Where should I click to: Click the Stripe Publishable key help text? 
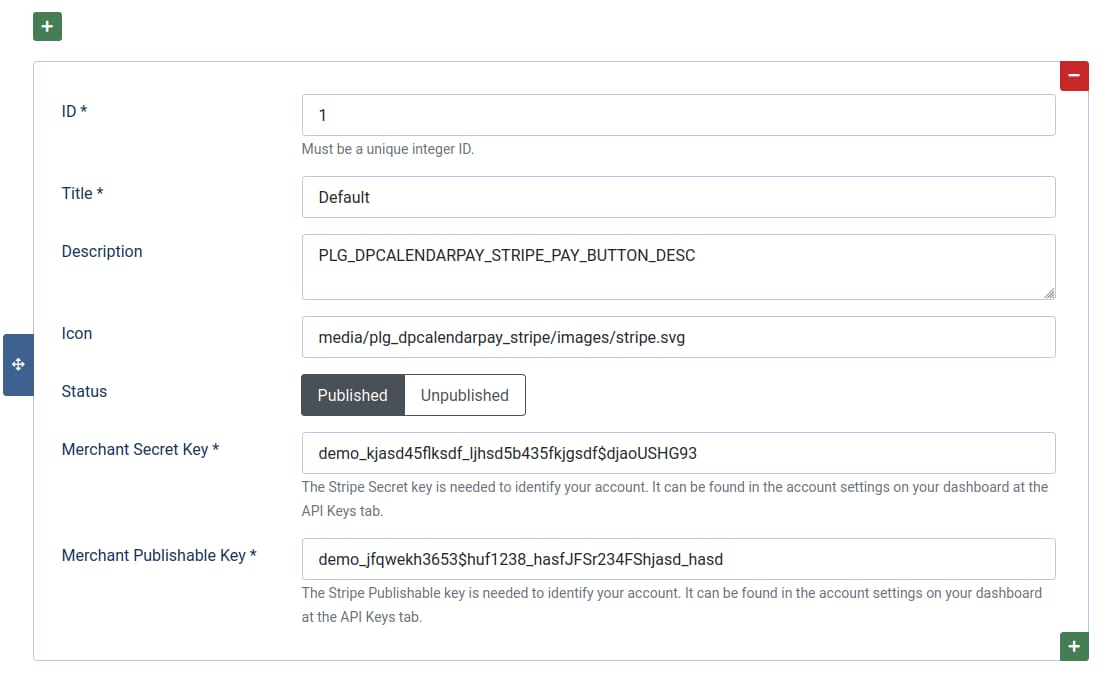(x=670, y=604)
